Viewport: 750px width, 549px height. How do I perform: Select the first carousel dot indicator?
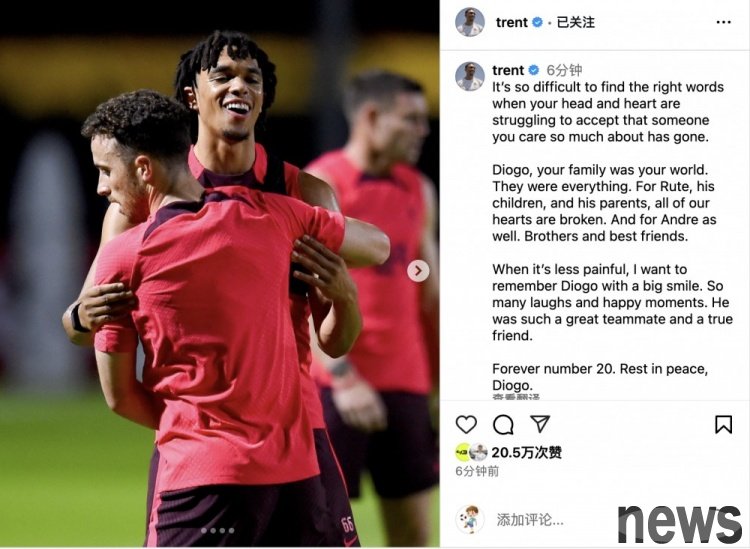click(x=204, y=530)
